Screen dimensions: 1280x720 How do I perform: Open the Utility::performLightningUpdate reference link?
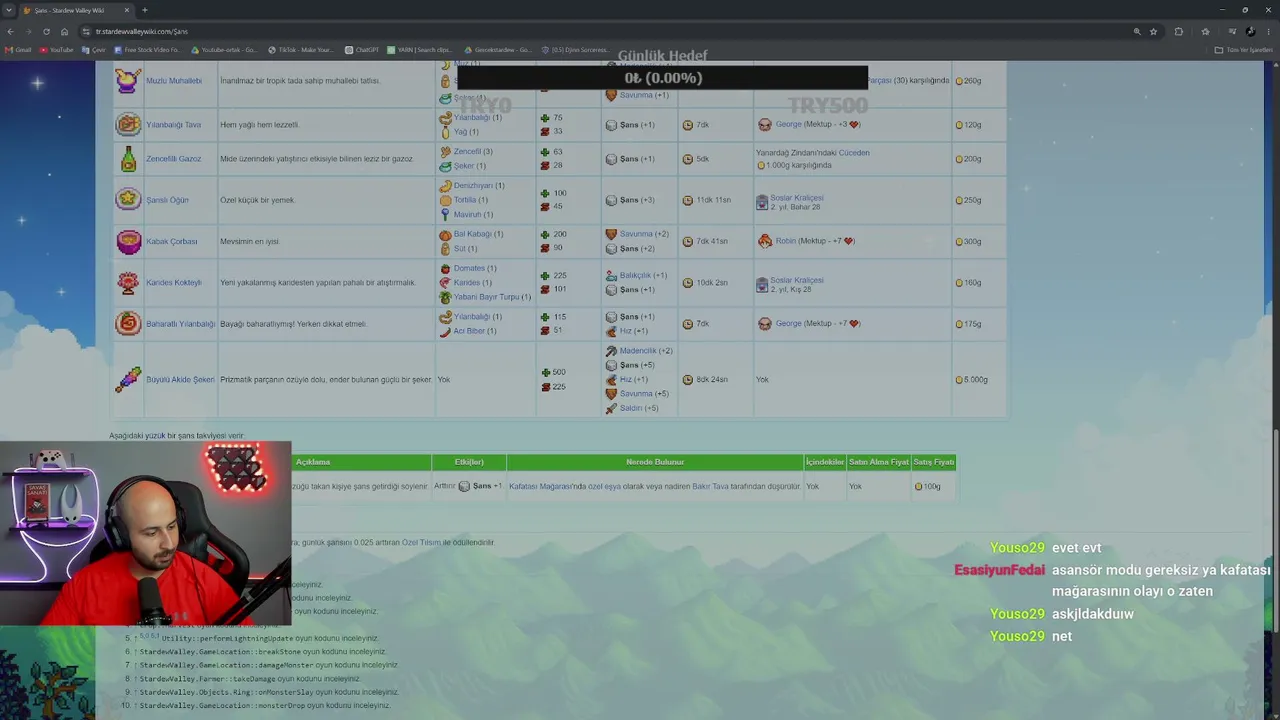[228, 638]
